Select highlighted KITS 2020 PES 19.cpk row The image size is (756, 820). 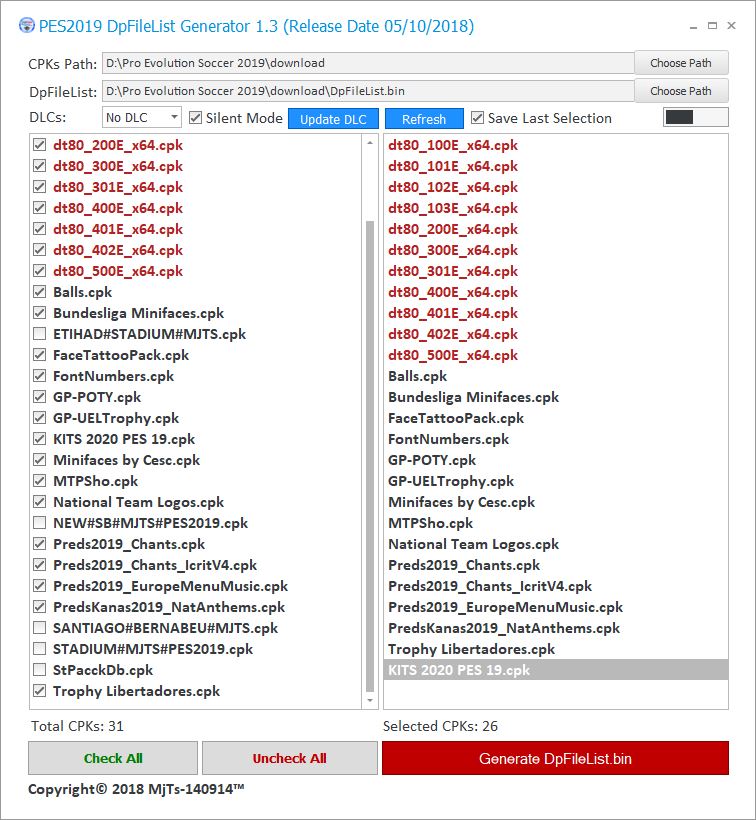coord(556,670)
